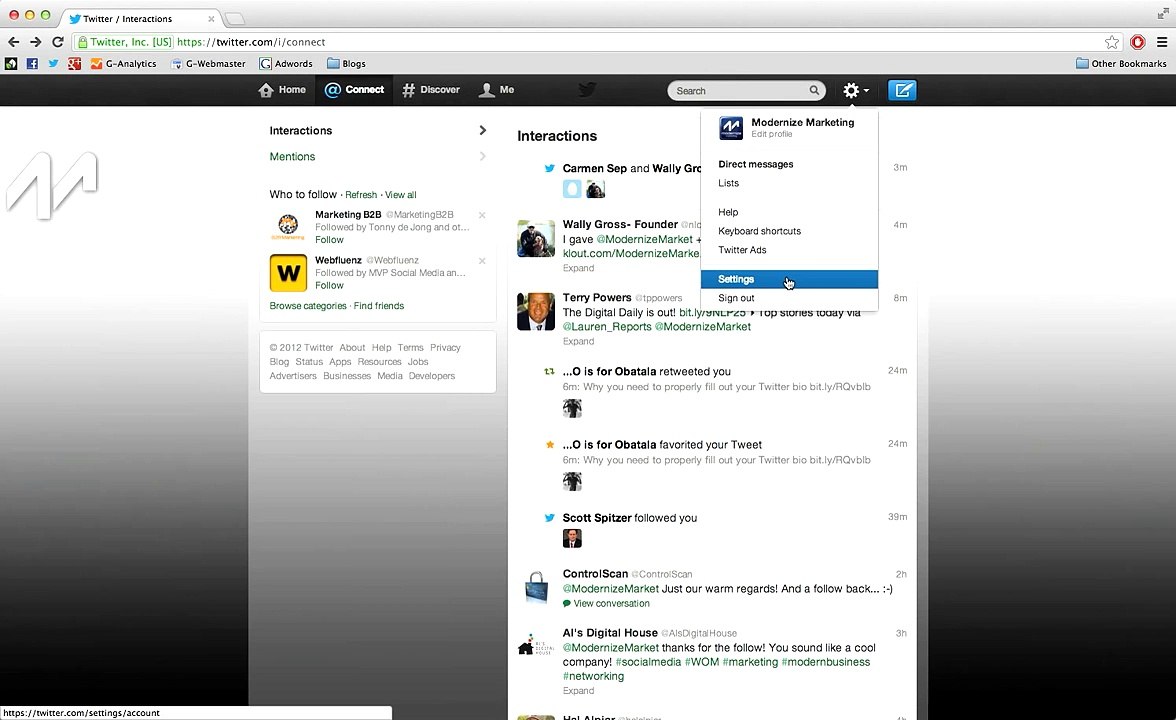Open the G-Webmaster bookmark
The image size is (1176, 720).
coord(208,64)
